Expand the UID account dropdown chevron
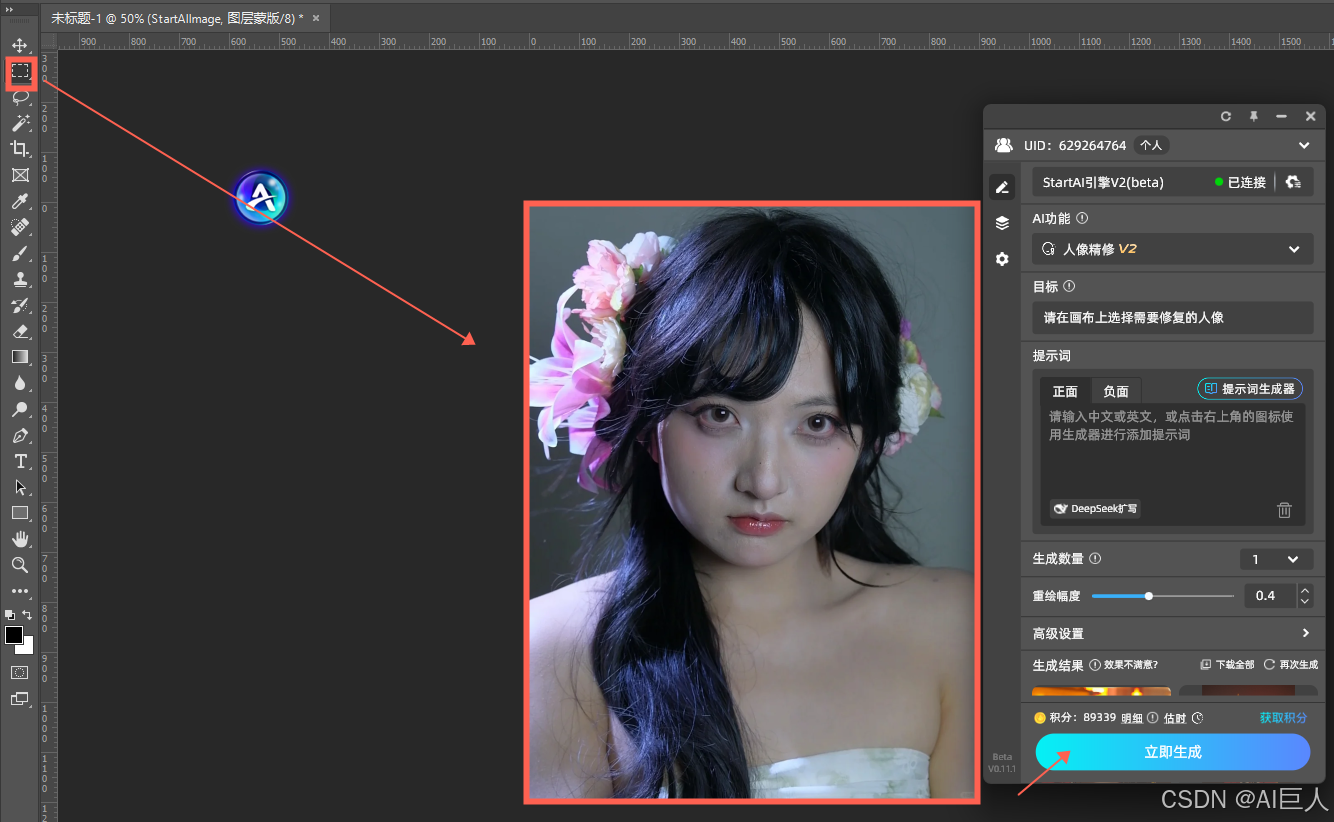The image size is (1334, 822). pos(1304,146)
